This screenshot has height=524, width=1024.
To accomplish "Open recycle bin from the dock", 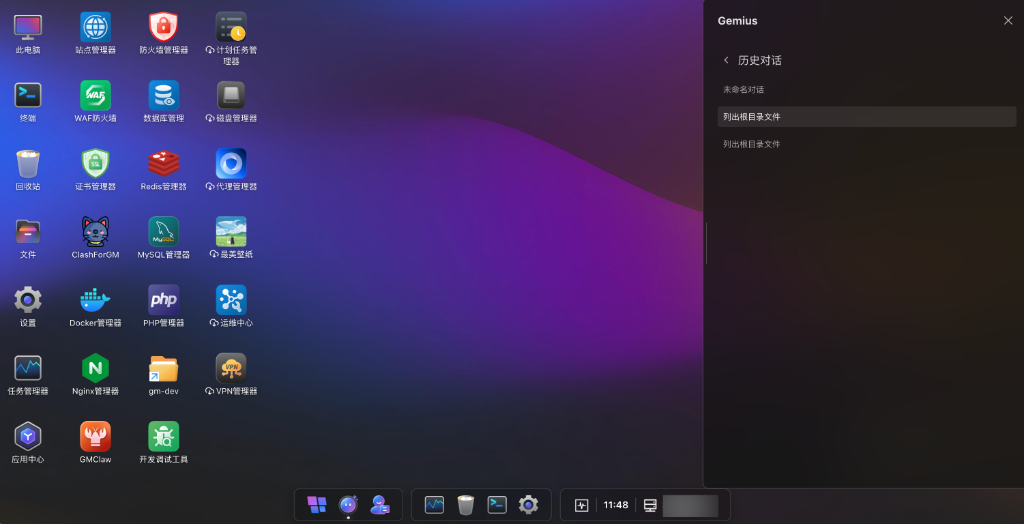I will click(x=466, y=504).
